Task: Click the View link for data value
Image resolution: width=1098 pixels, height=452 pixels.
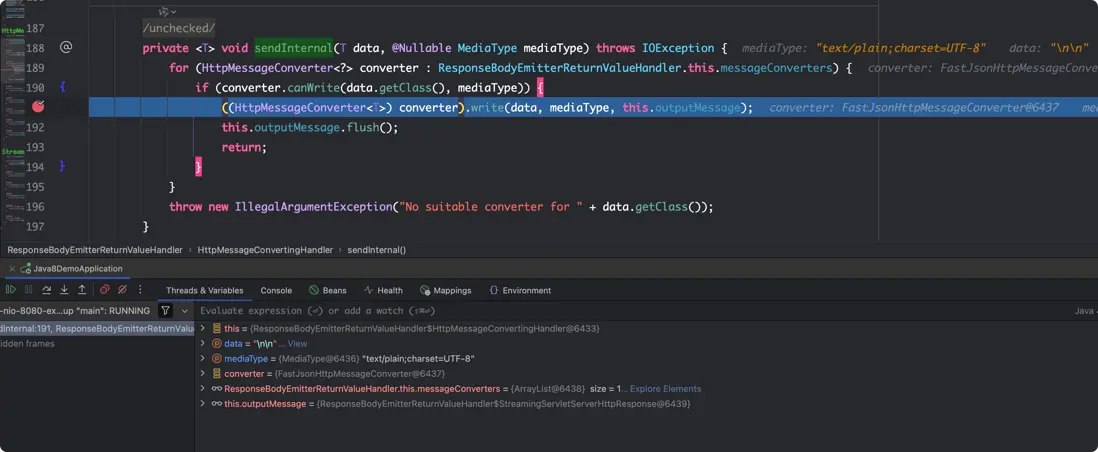Action: [x=298, y=343]
